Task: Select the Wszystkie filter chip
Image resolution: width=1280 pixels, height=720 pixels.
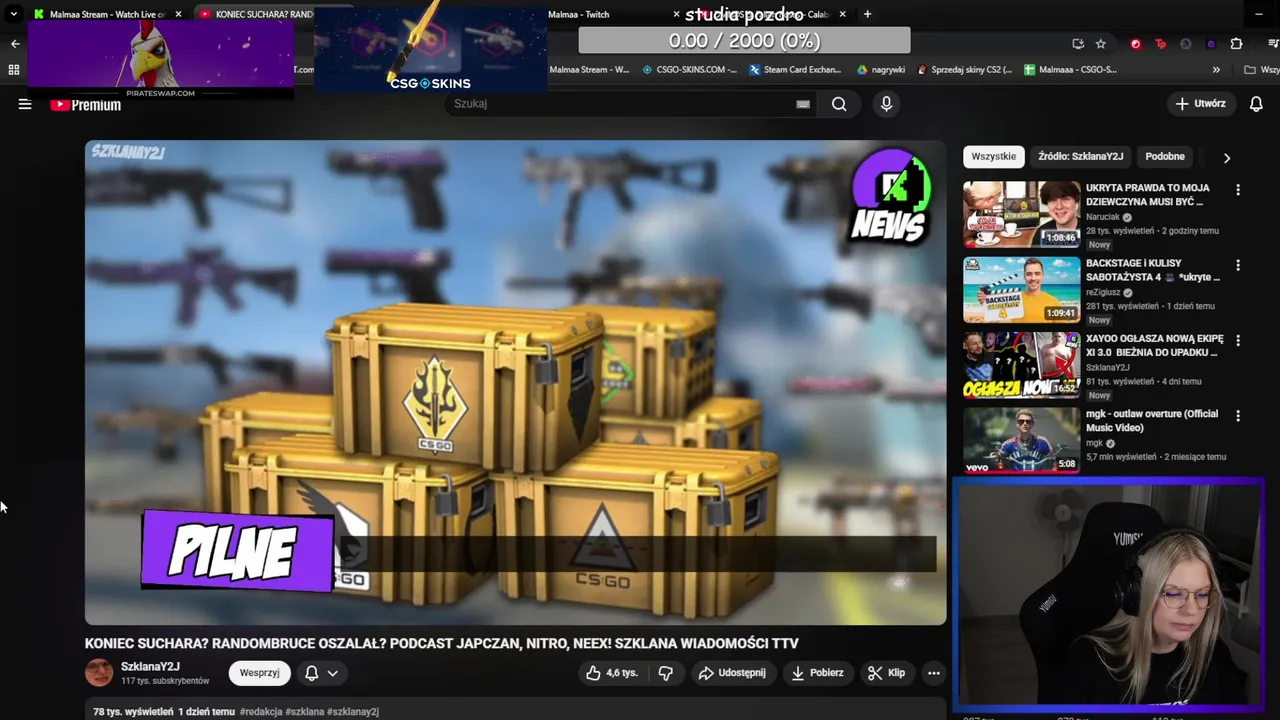Action: 993,156
